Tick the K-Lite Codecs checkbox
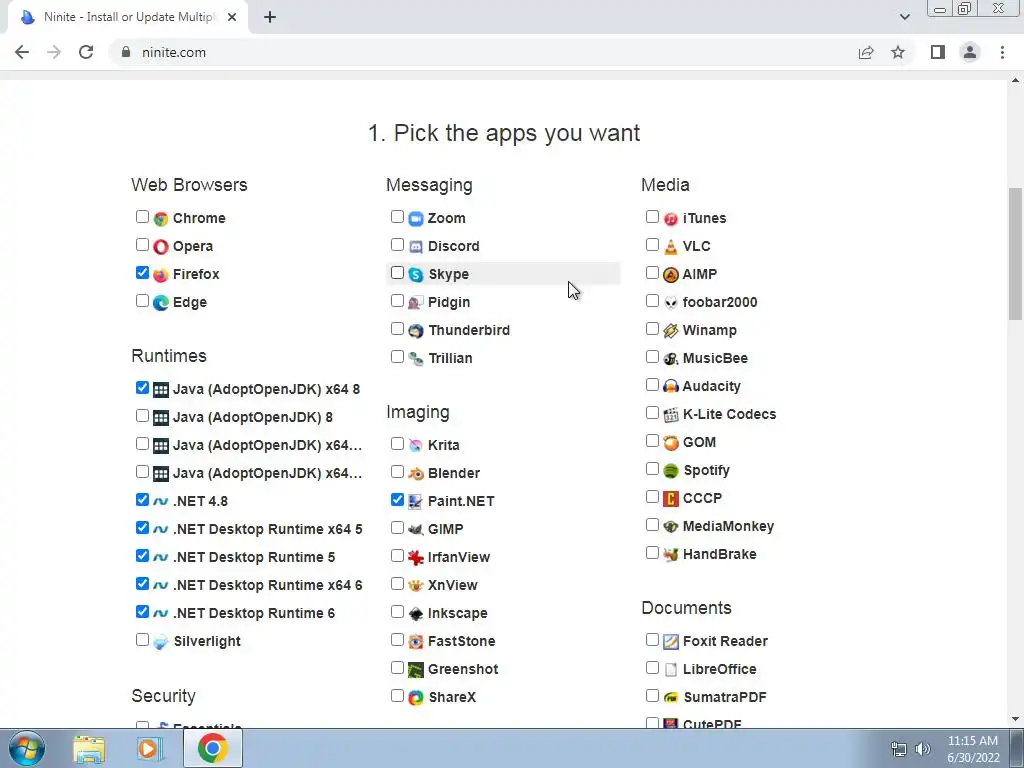Image resolution: width=1024 pixels, height=768 pixels. [652, 413]
